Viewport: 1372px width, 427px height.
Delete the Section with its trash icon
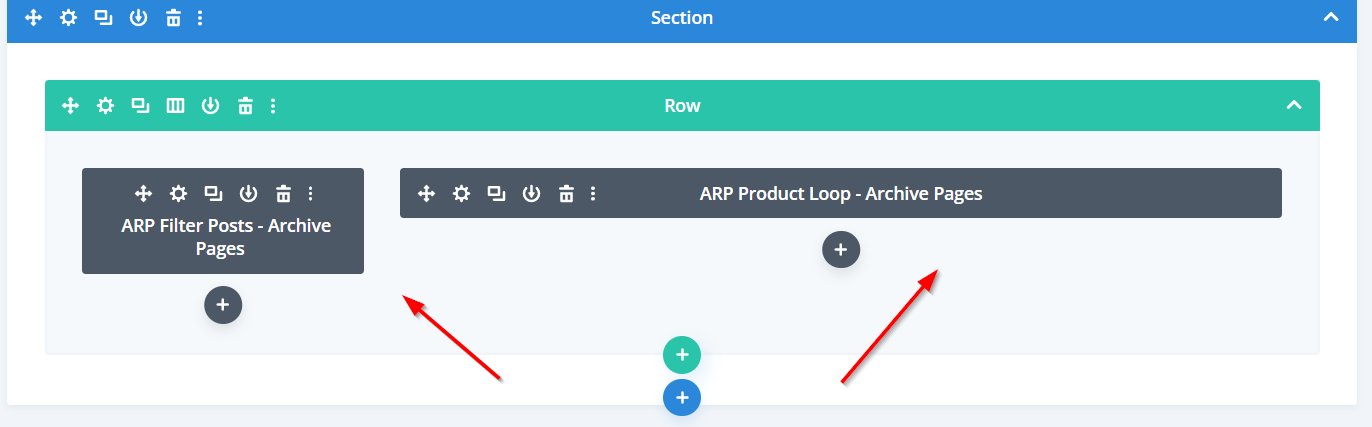(173, 18)
